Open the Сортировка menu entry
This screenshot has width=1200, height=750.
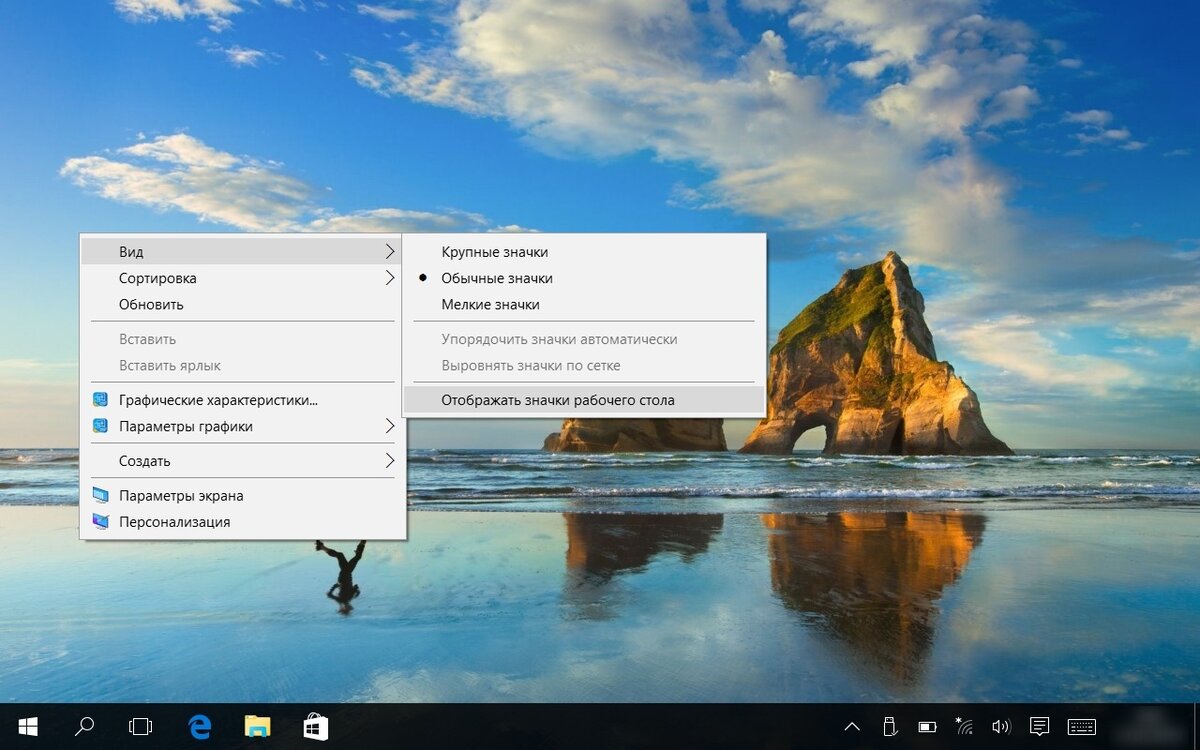click(x=242, y=278)
